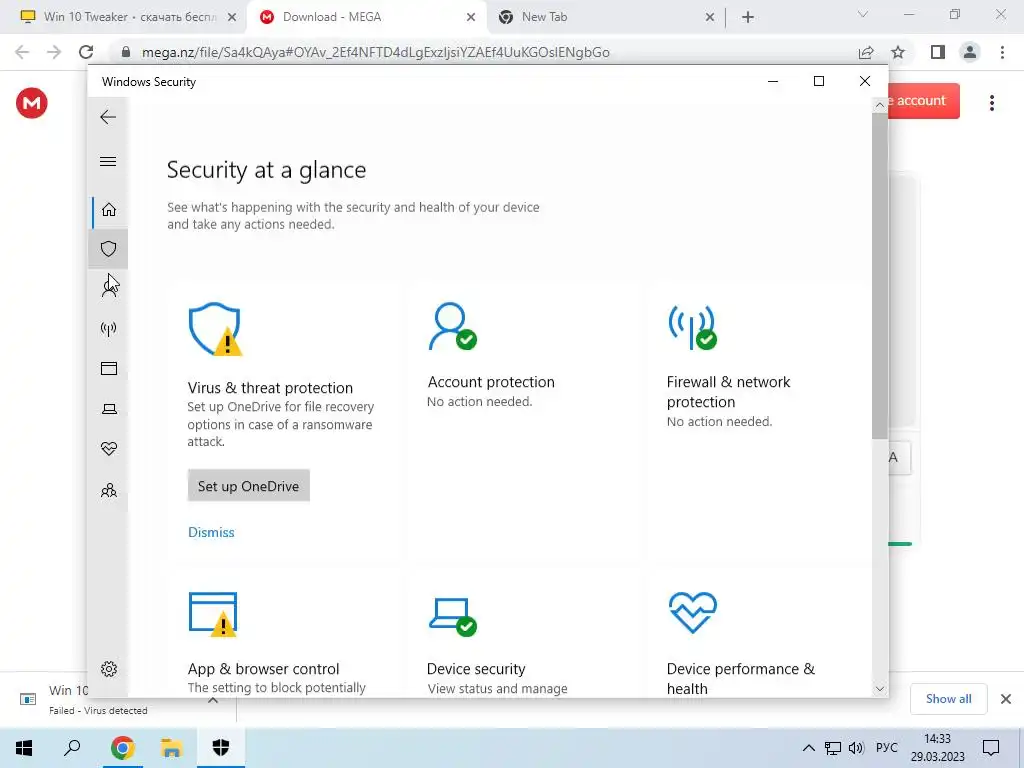The image size is (1024, 768).
Task: Click the Windows Security scroll down arrow
Action: click(880, 689)
